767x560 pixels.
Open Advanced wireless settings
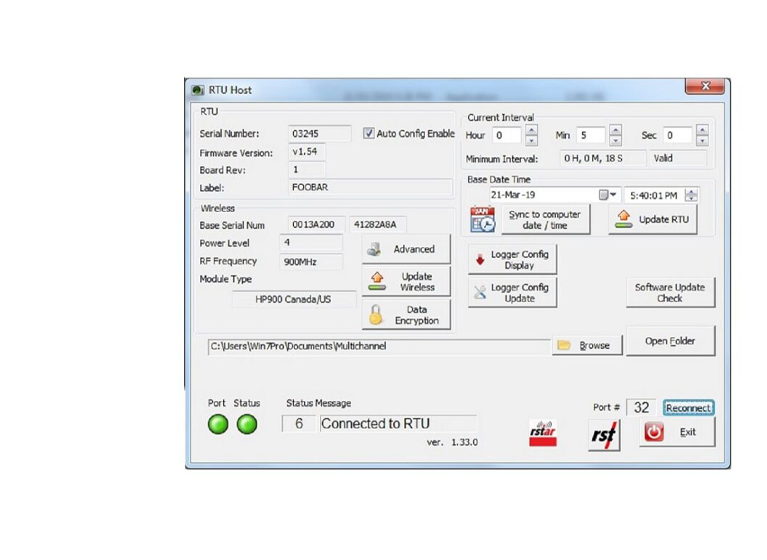[x=406, y=249]
